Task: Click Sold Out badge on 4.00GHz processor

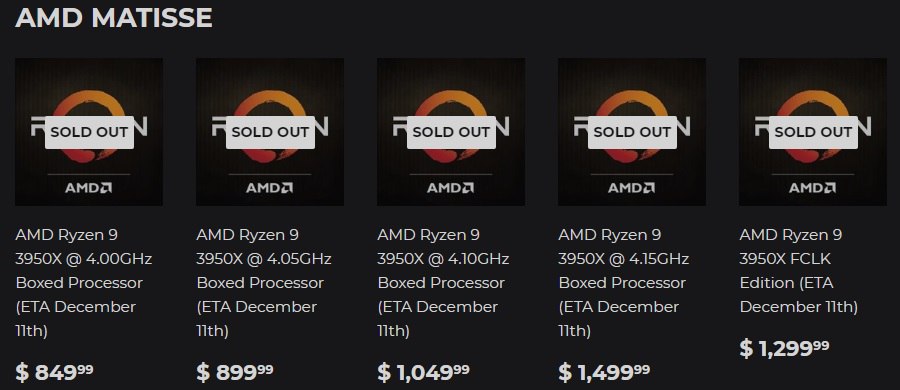Action: 89,132
